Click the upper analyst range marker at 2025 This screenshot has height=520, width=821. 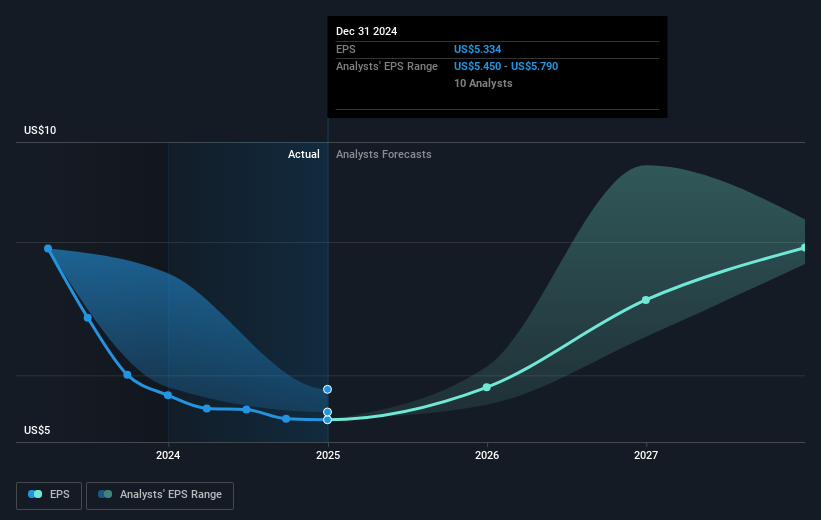pos(327,389)
